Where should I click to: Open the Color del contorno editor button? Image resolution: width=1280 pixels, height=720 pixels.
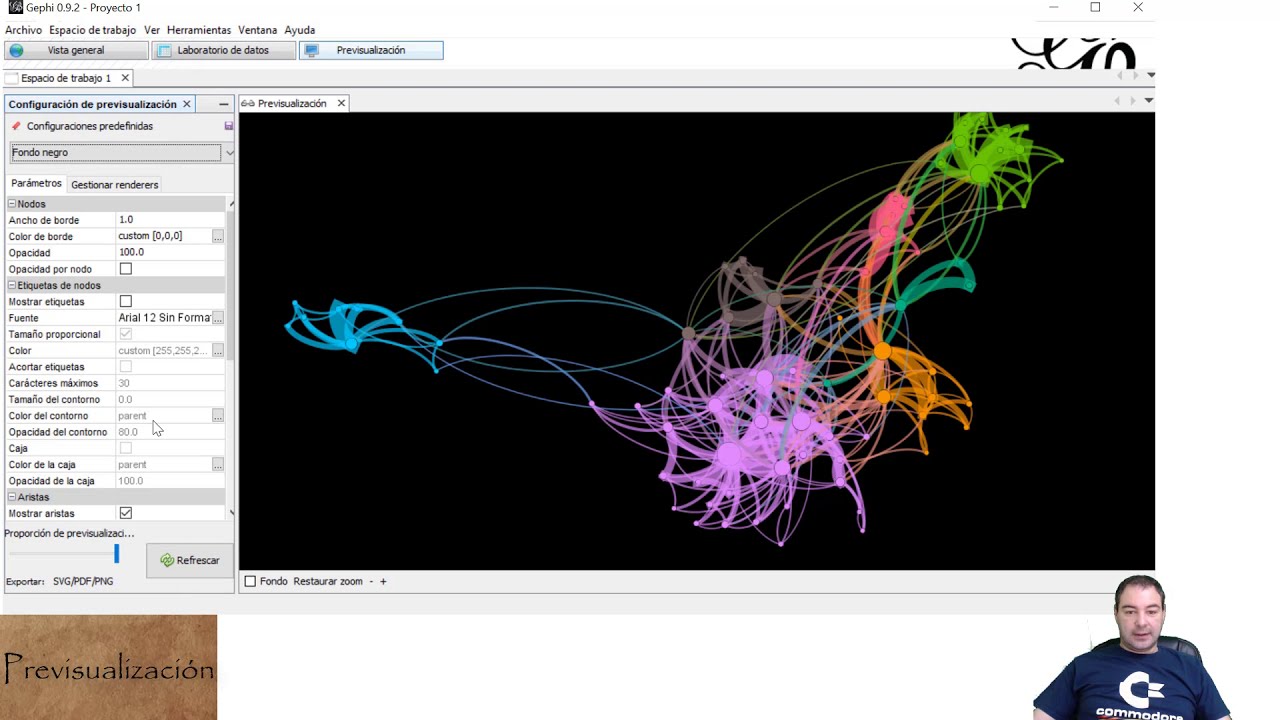point(217,416)
